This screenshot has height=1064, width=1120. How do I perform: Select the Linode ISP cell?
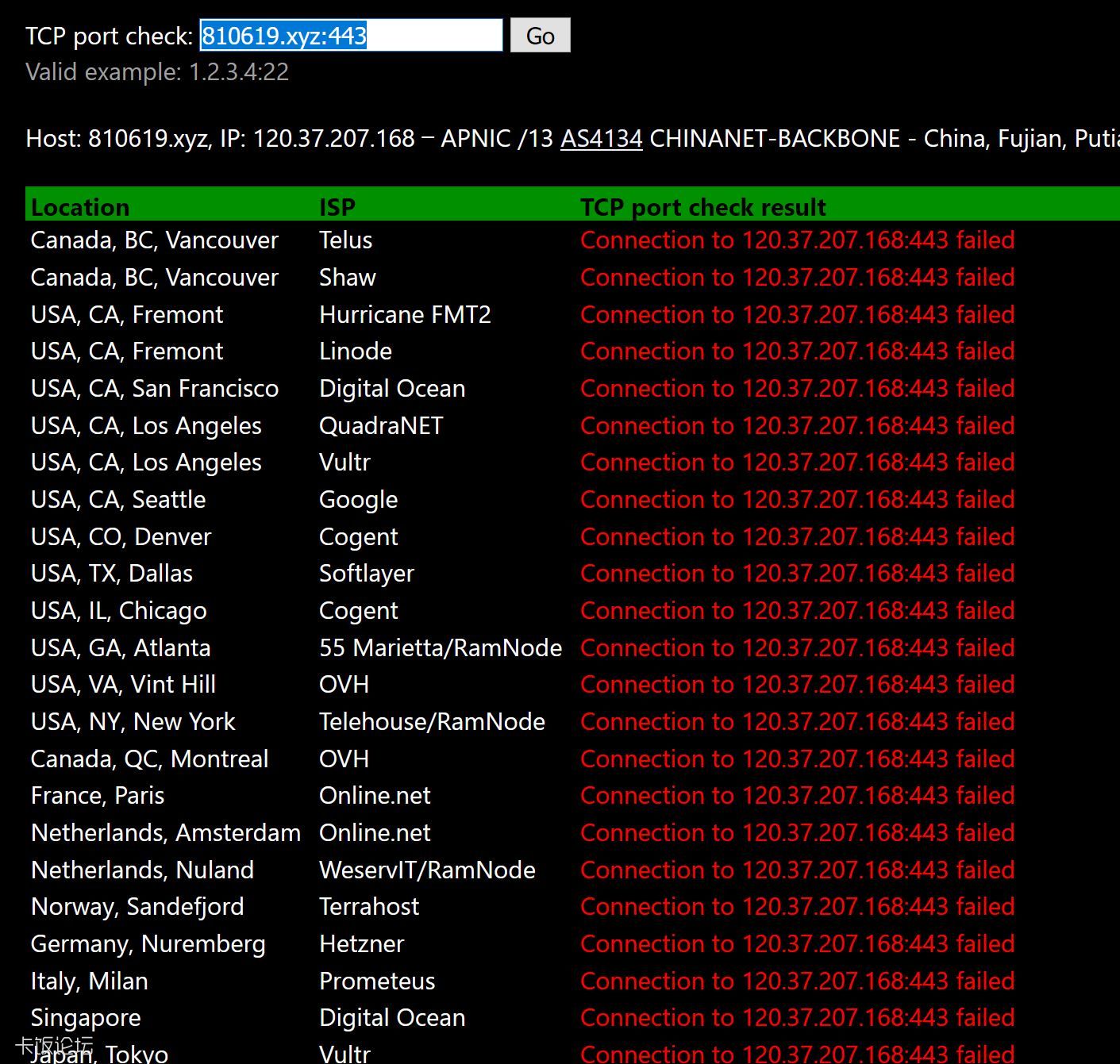tap(356, 351)
